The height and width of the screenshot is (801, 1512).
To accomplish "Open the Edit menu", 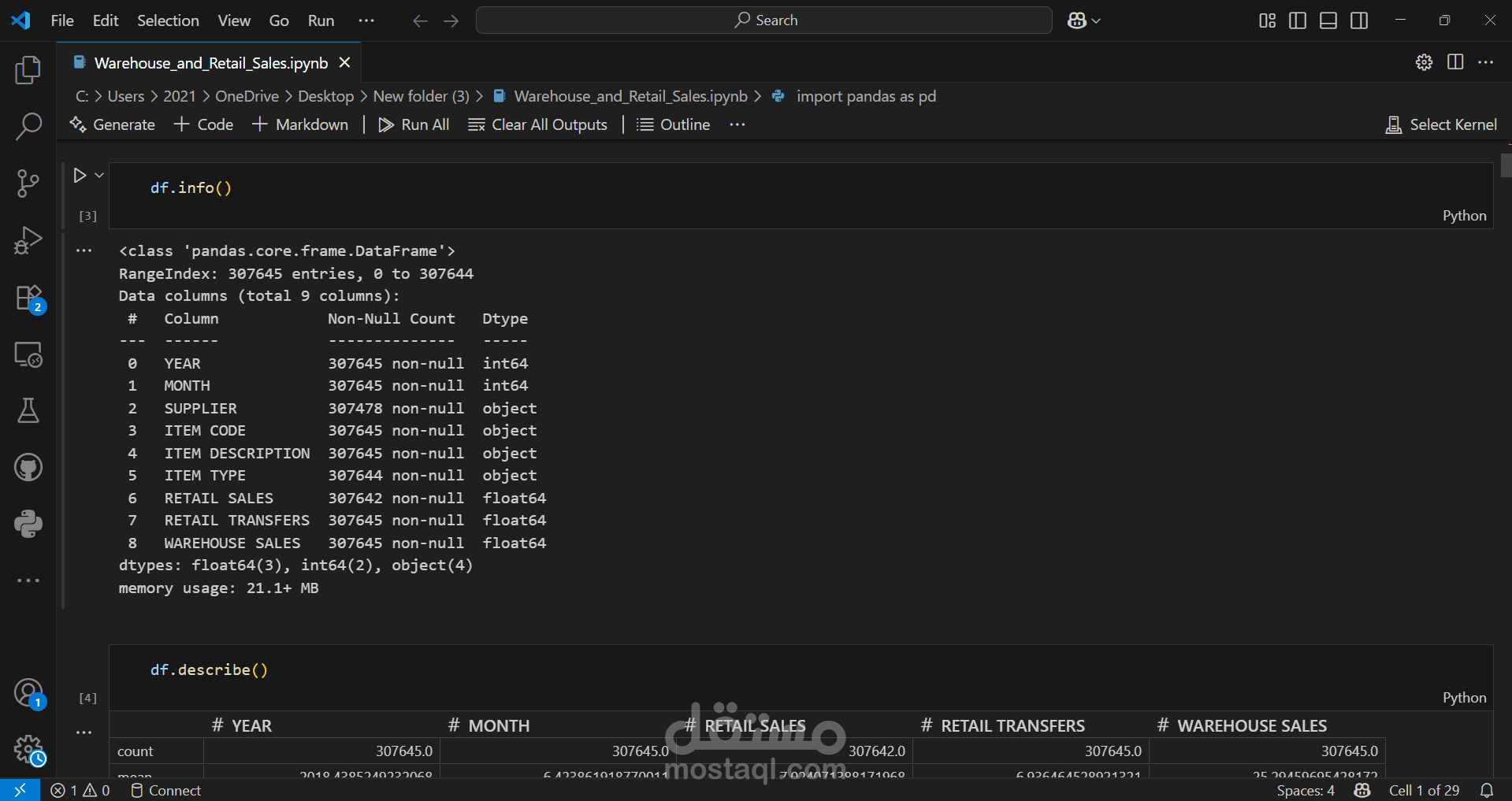I will 106,20.
